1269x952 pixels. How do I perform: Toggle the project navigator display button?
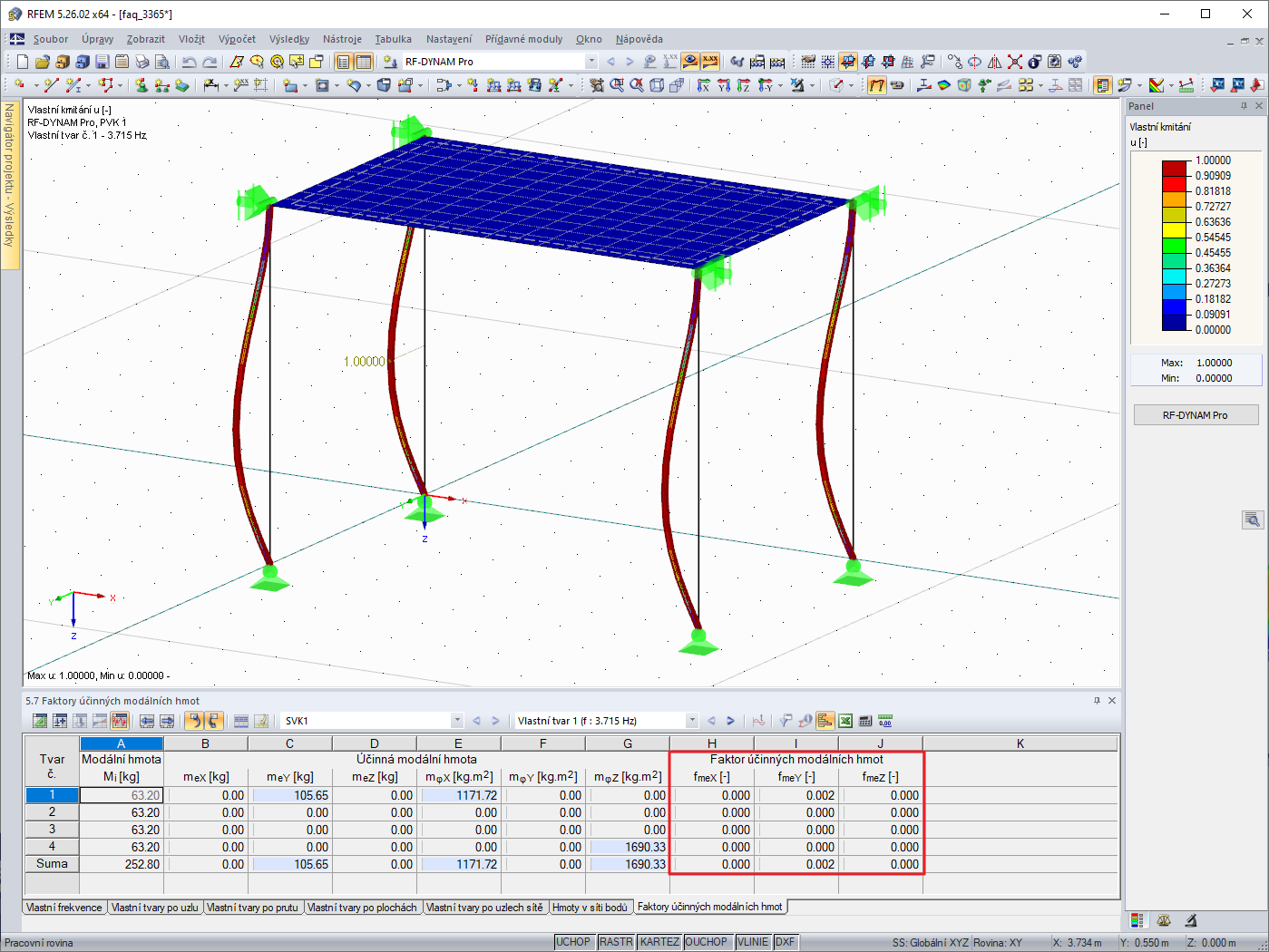[x=344, y=62]
